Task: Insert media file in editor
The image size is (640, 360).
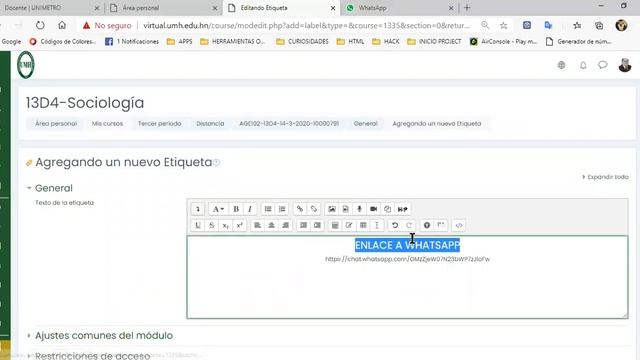Action: tap(346, 209)
